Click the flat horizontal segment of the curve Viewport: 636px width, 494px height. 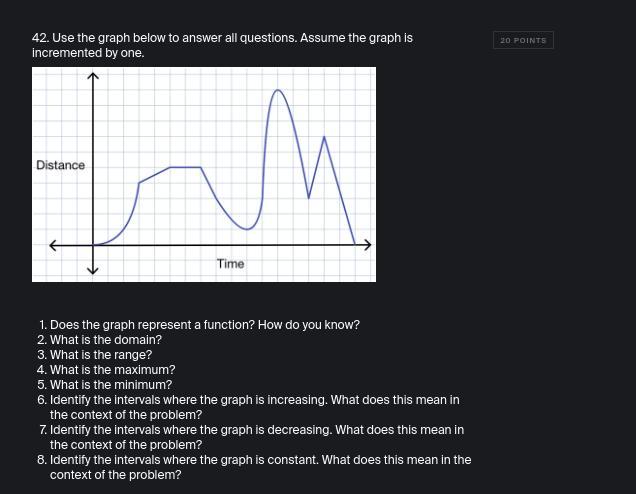tap(185, 167)
